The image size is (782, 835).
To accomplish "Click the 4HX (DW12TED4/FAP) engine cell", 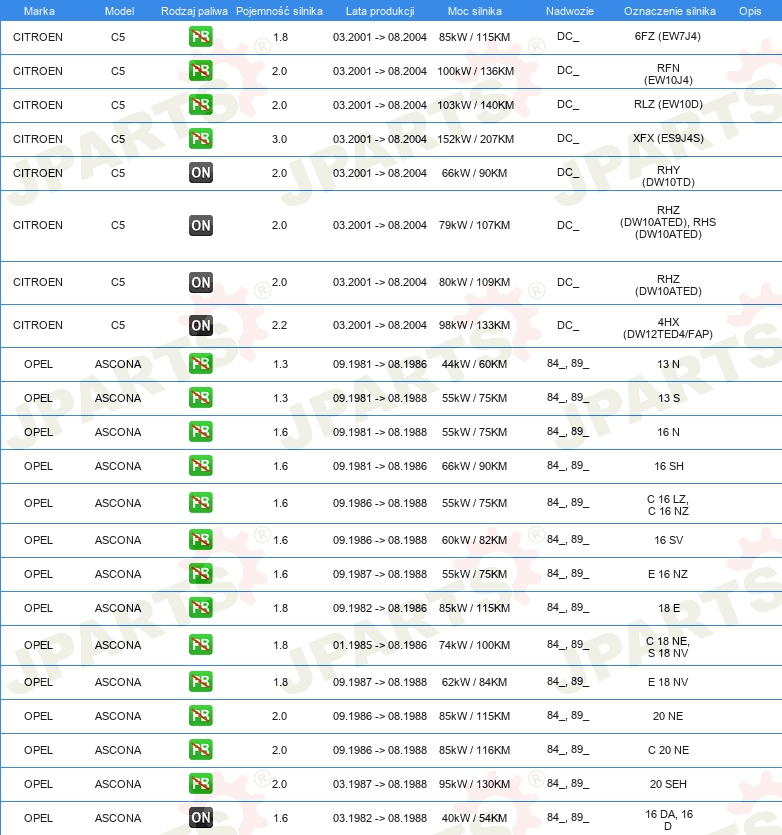I will [x=667, y=328].
